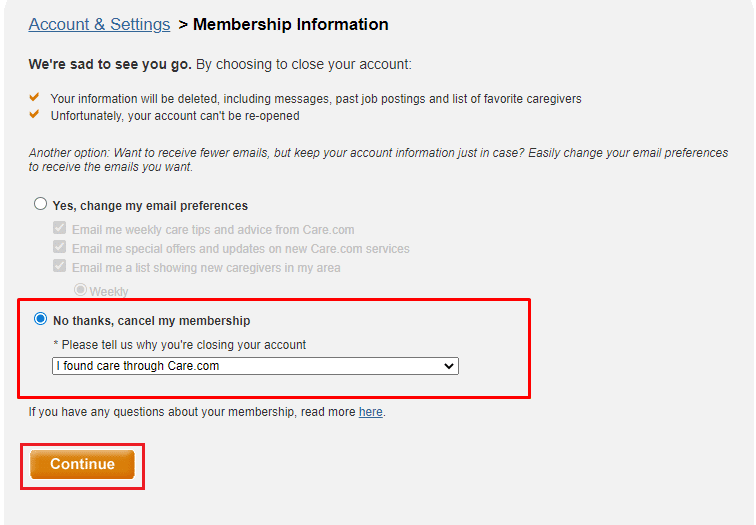The image size is (756, 525).
Task: Toggle the new caregivers list email checkbox
Action: pyautogui.click(x=59, y=266)
